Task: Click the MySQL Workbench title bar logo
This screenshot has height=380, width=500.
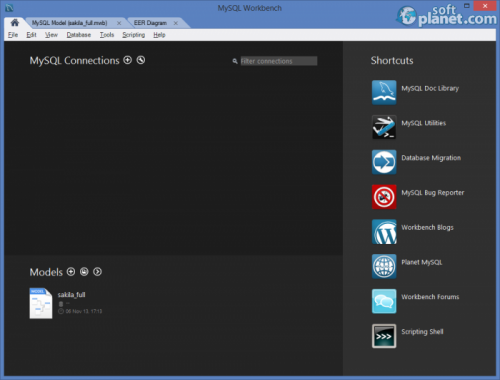Action: coord(9,8)
